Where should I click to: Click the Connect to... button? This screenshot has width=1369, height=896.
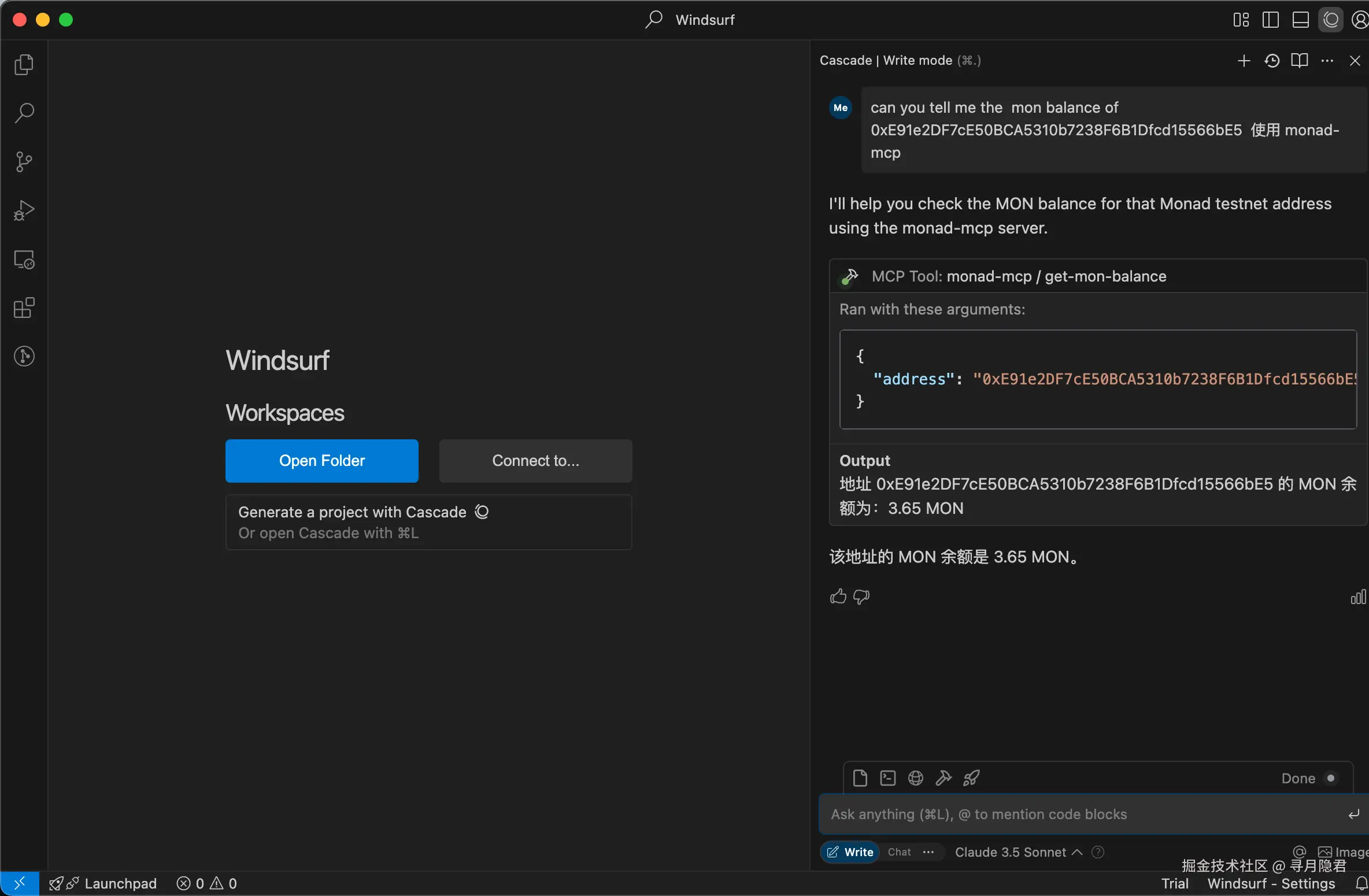(x=535, y=461)
